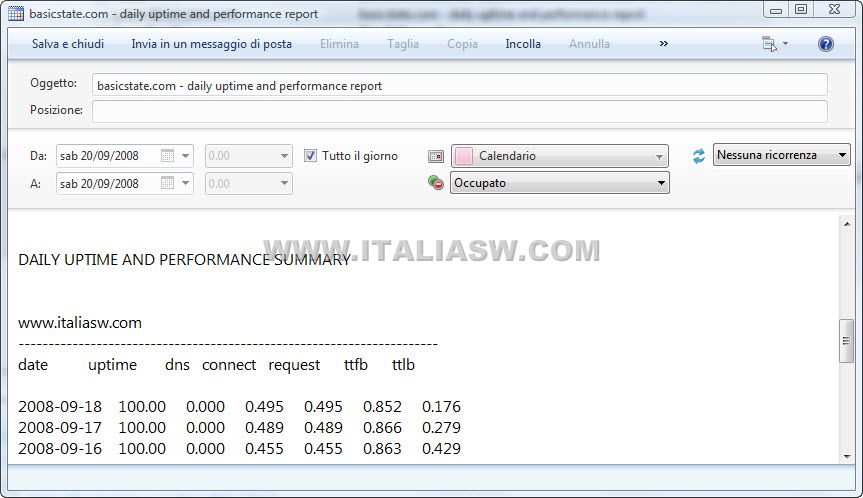Click the pink calendar color swatch
This screenshot has width=863, height=498.
coord(463,156)
